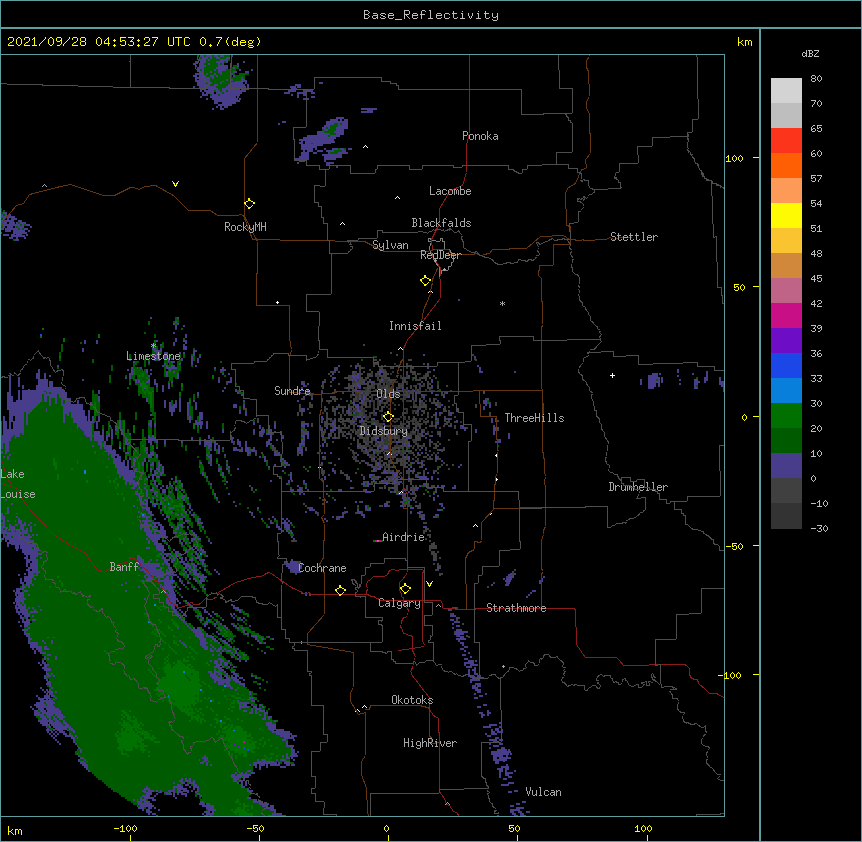The height and width of the screenshot is (842, 862).
Task: Click the Cochrane label
Action: [322, 568]
